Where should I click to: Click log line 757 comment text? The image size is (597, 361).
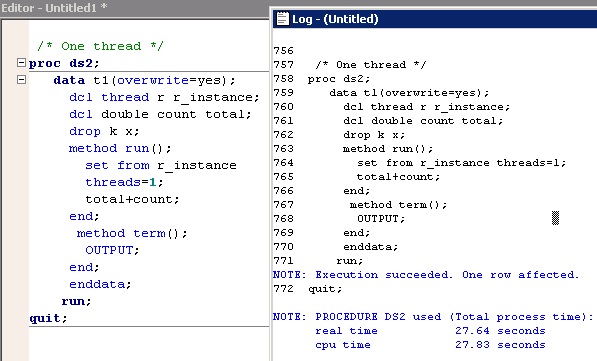pos(371,65)
